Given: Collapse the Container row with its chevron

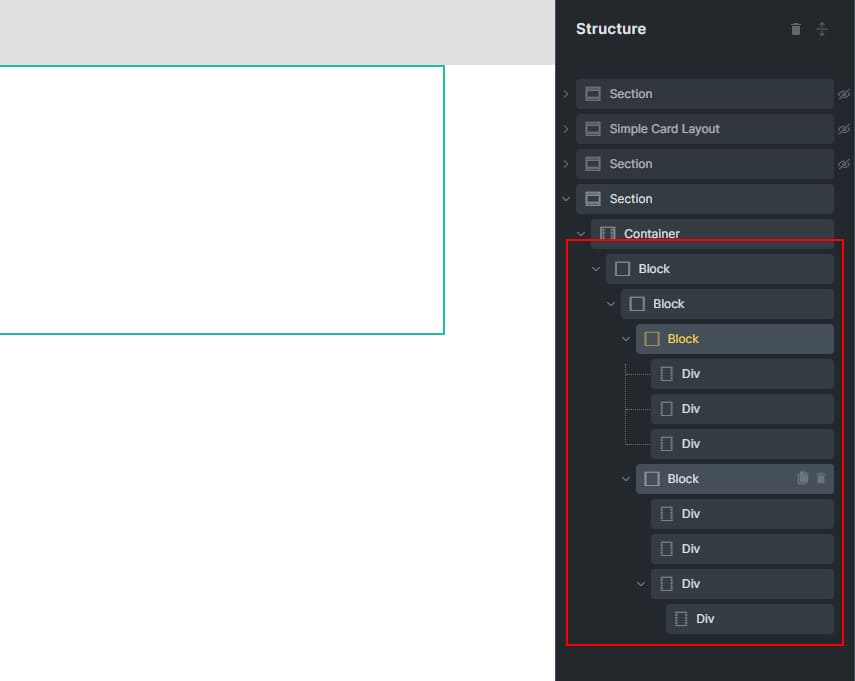Looking at the screenshot, I should click(x=581, y=234).
